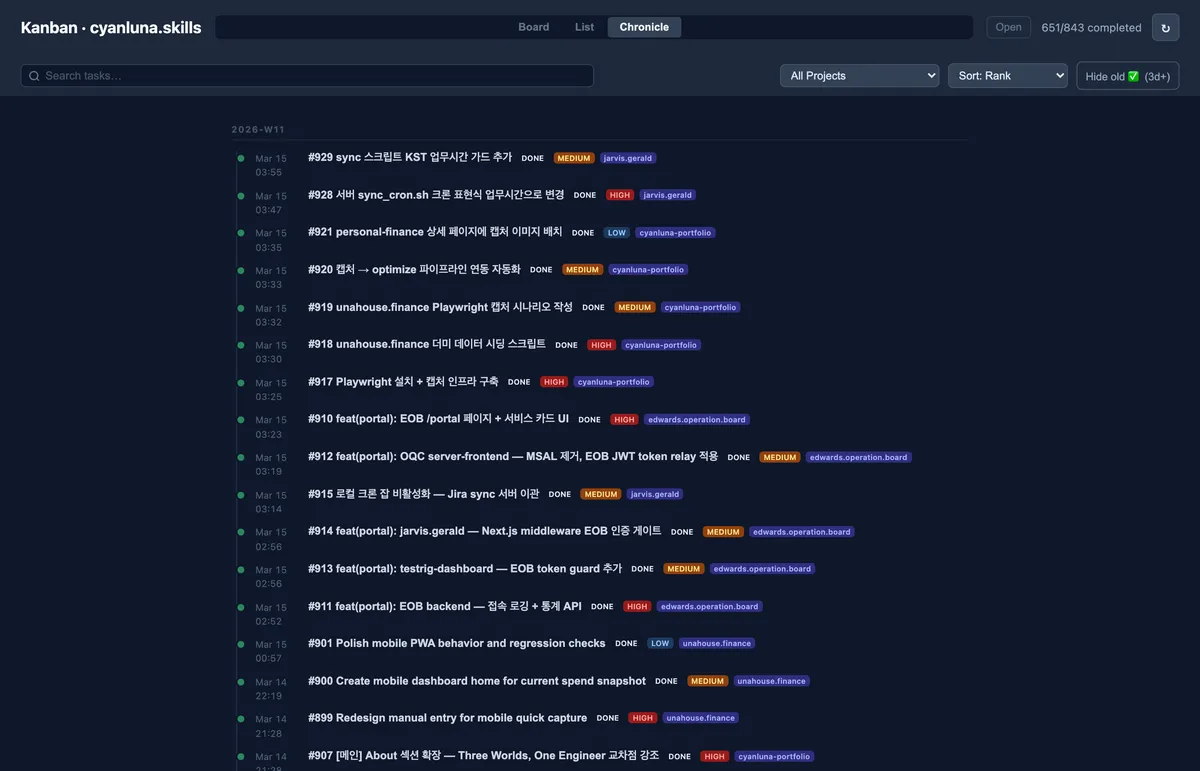Image resolution: width=1200 pixels, height=771 pixels.
Task: Click the magnifier icon in search bar
Action: [34, 76]
